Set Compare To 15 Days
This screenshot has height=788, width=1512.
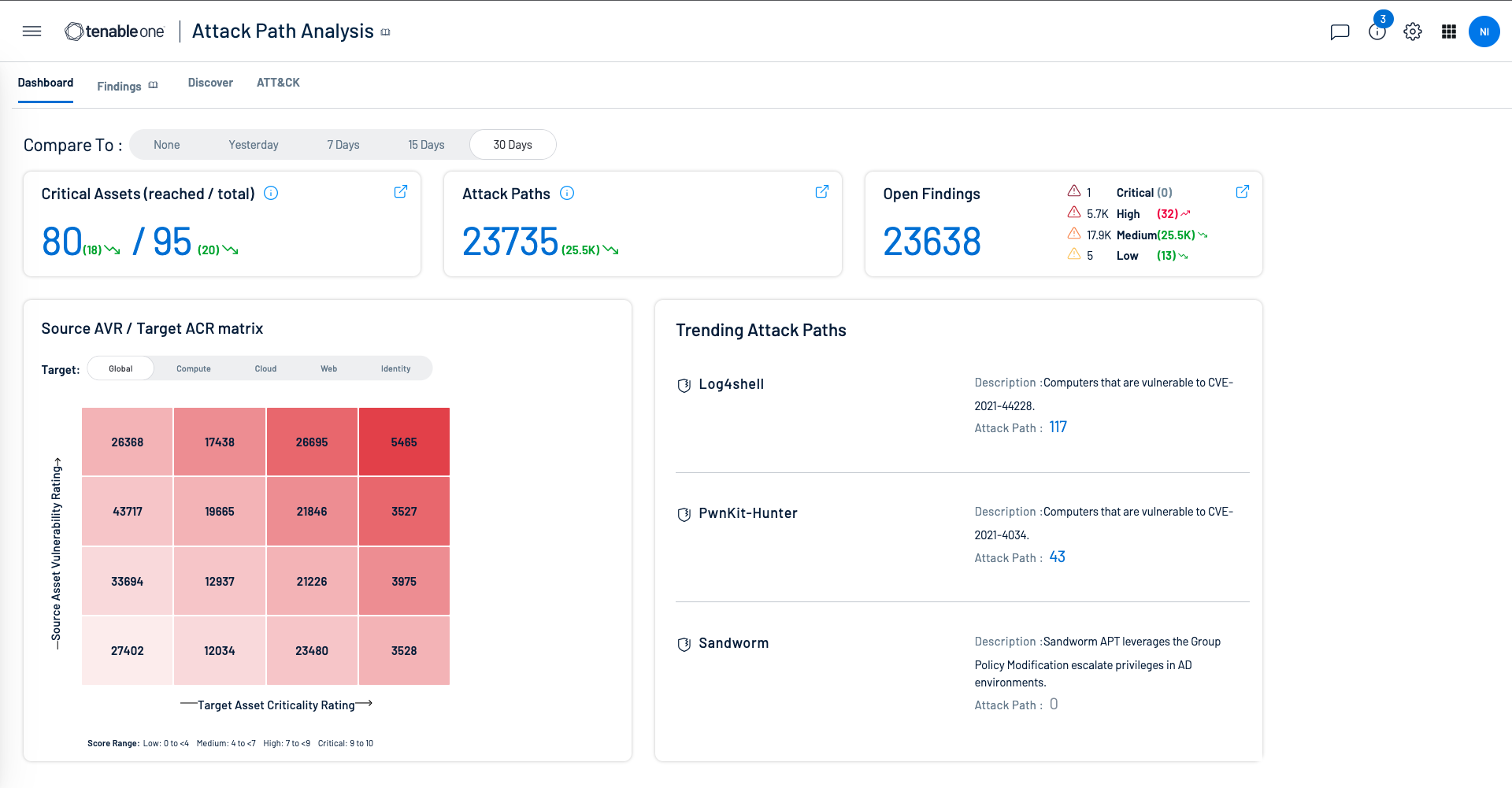click(x=426, y=145)
